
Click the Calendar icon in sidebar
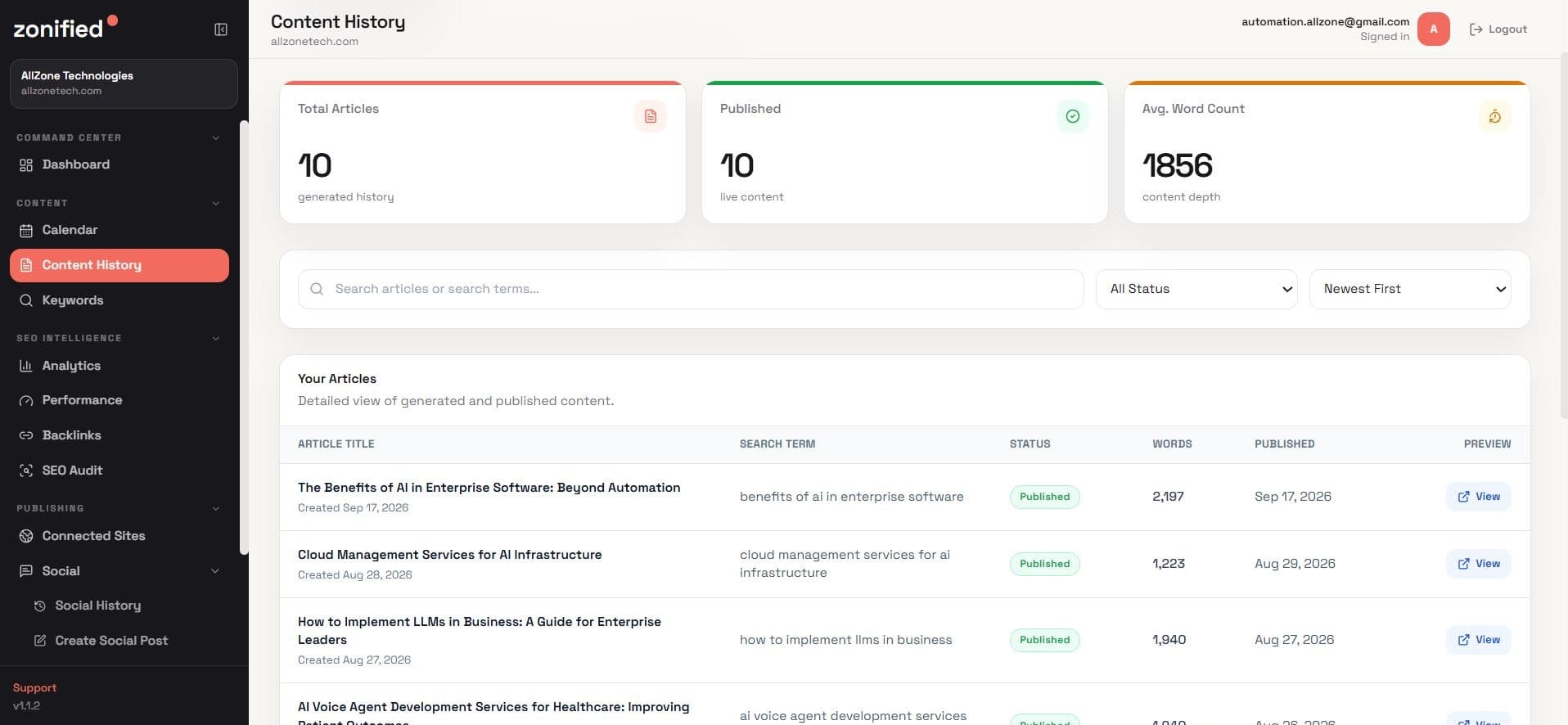(26, 231)
